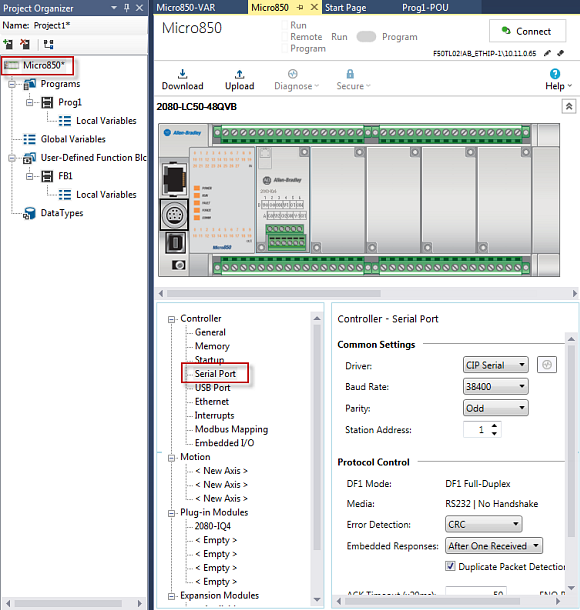580x610 pixels.
Task: Open the Driver dropdown showing CIP Serial
Action: [x=496, y=365]
